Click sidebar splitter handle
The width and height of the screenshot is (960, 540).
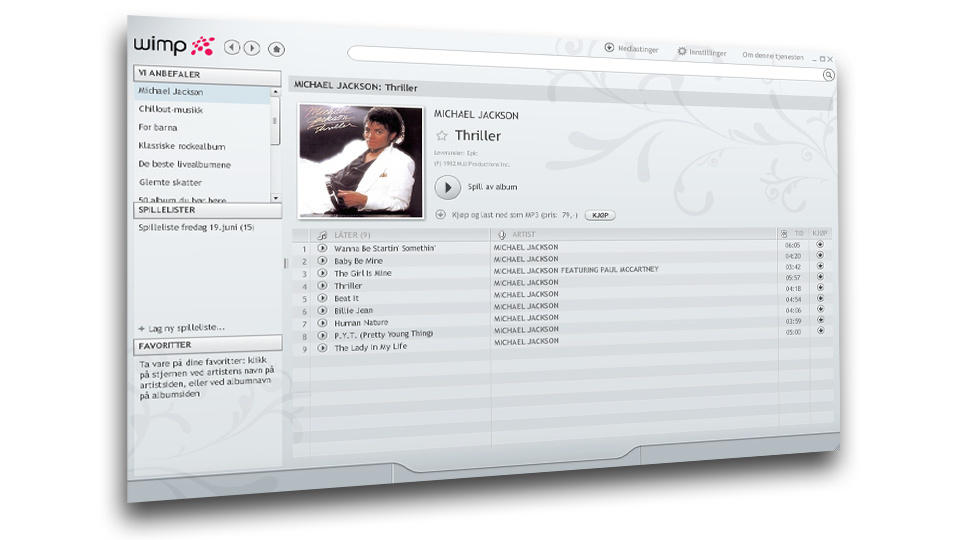285,263
